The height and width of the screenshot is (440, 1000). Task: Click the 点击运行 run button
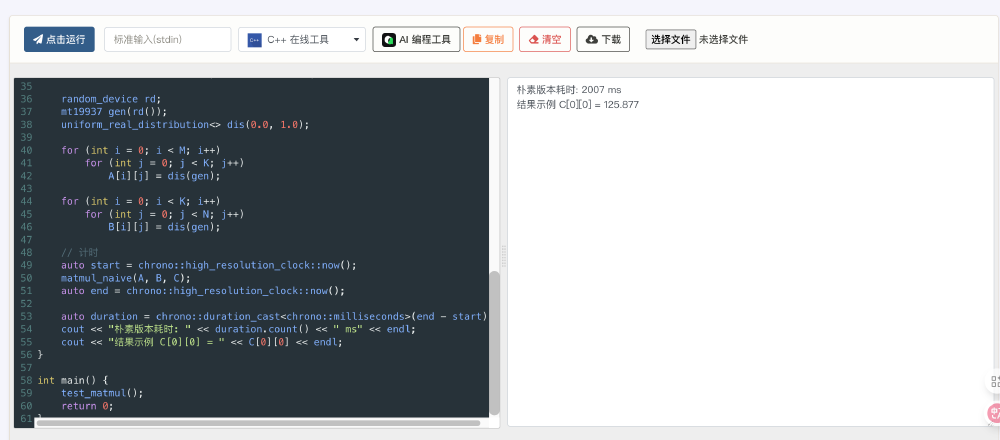tap(59, 40)
